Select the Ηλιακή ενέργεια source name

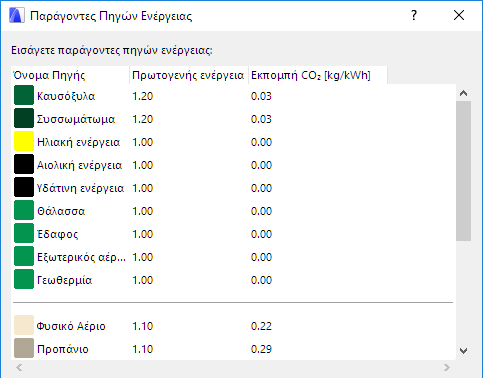coord(78,142)
